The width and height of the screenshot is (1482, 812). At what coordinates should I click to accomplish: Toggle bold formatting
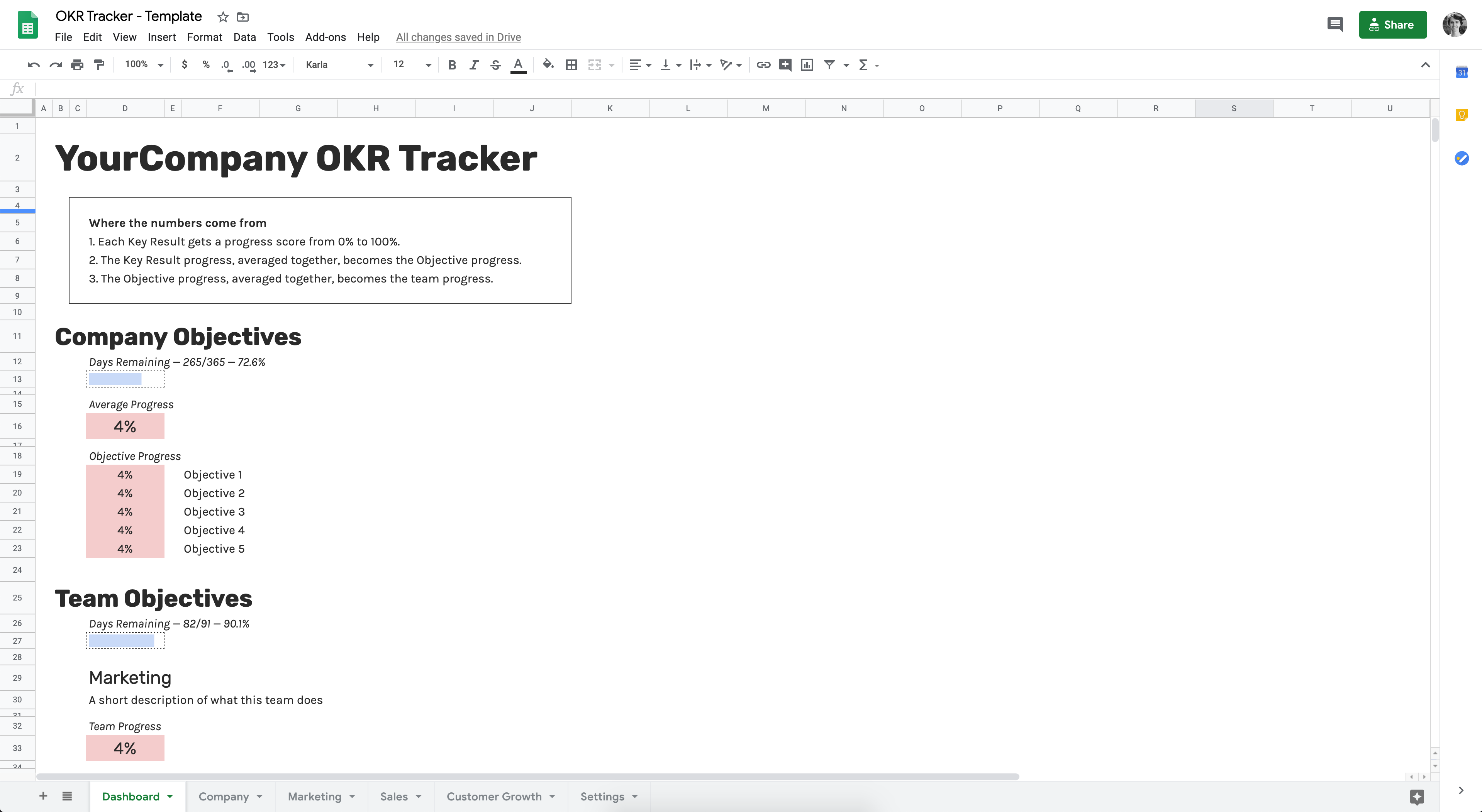452,65
